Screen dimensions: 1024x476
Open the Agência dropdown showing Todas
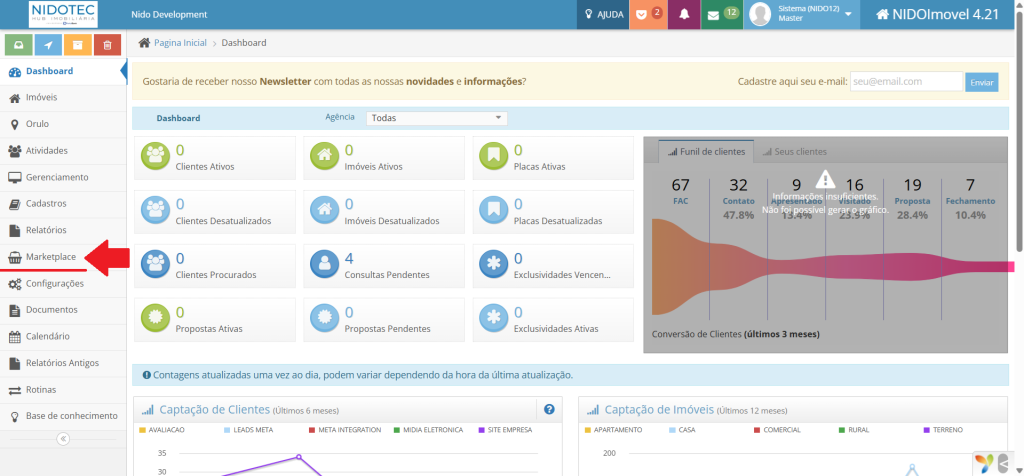click(x=436, y=118)
